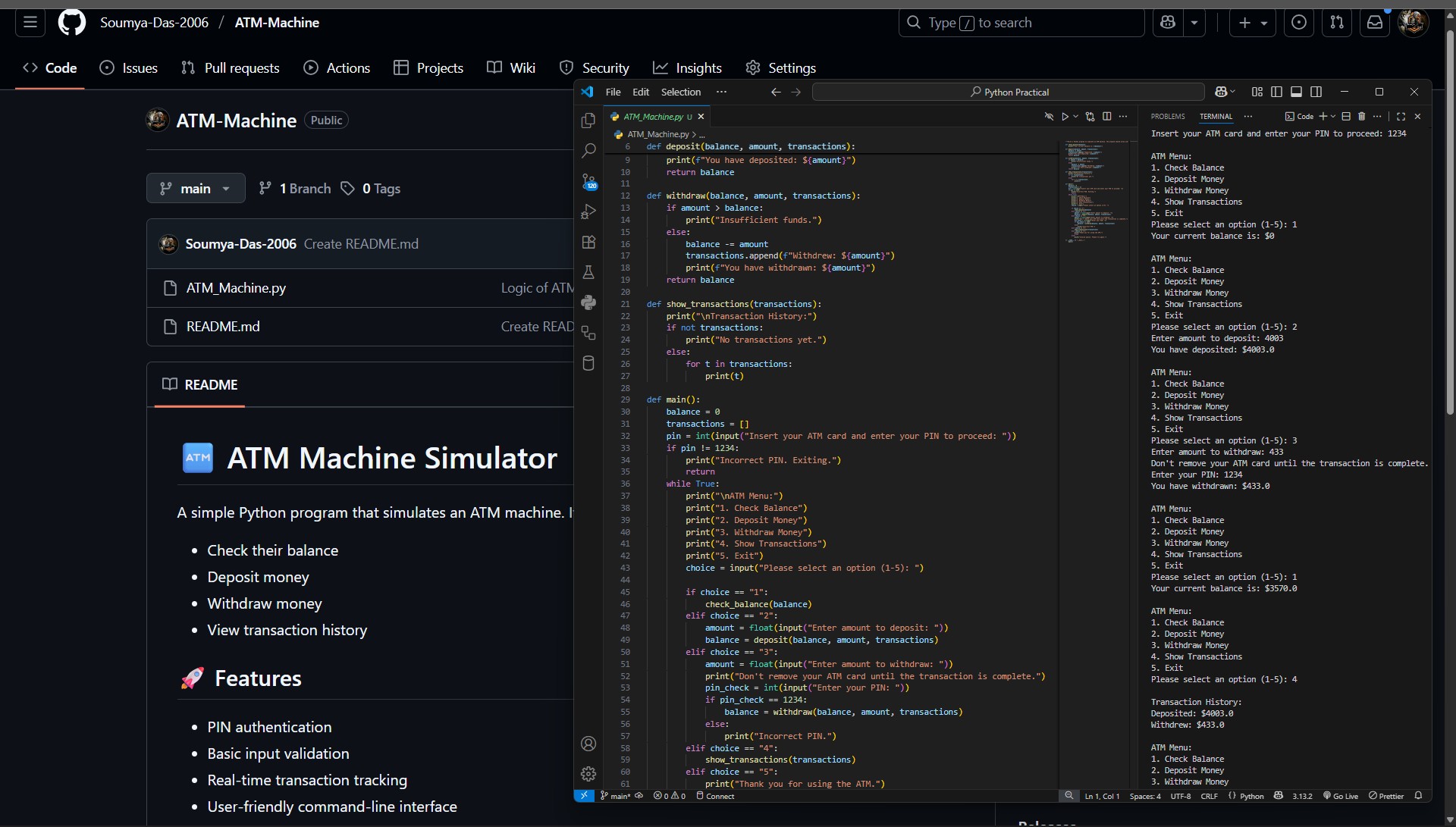
Task: Click the 1 Branch link
Action: click(295, 188)
